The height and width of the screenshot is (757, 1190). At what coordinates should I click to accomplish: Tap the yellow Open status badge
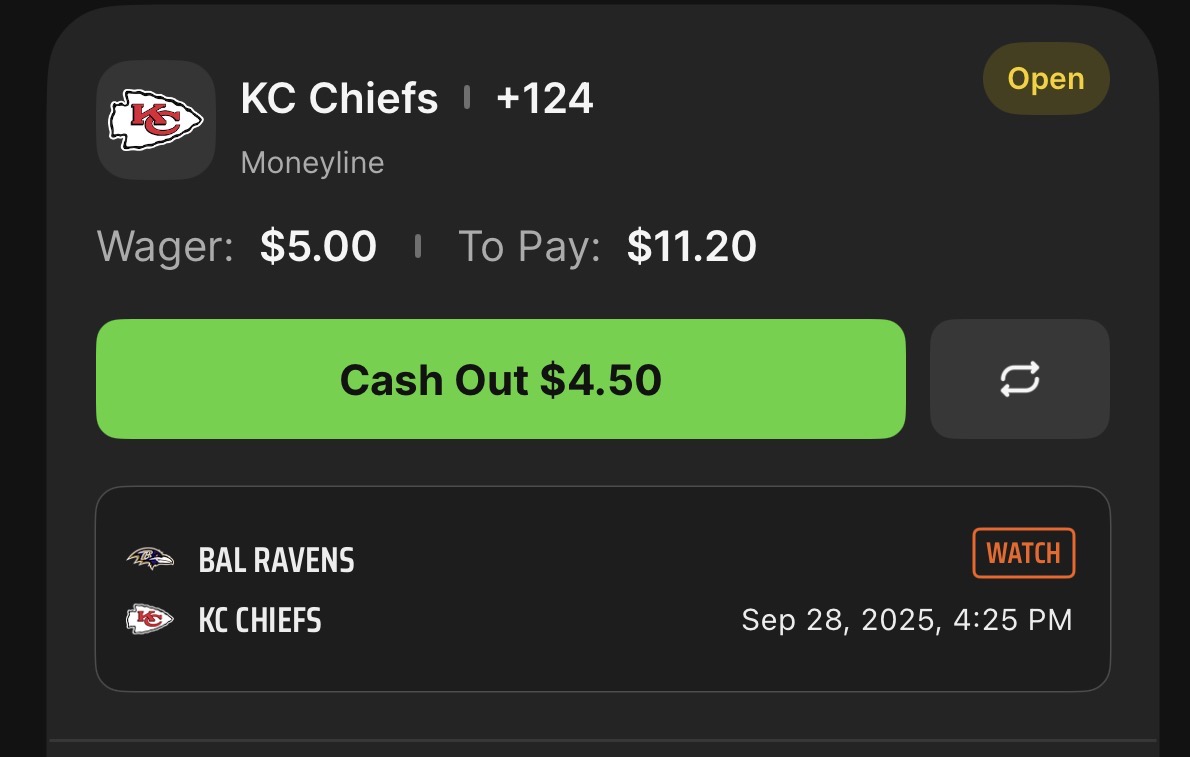tap(1046, 78)
